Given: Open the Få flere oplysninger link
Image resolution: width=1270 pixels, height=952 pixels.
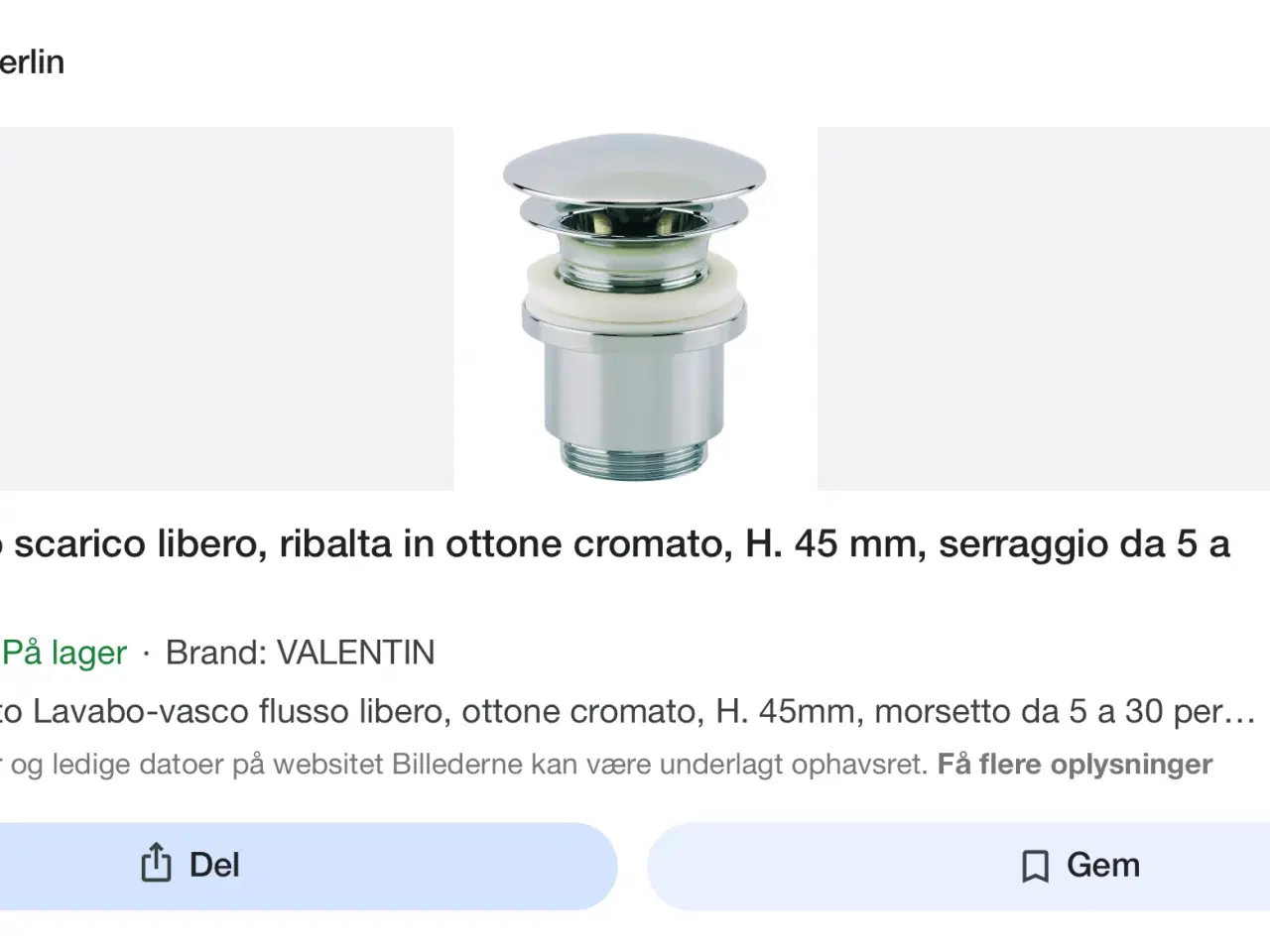Looking at the screenshot, I should [1075, 765].
